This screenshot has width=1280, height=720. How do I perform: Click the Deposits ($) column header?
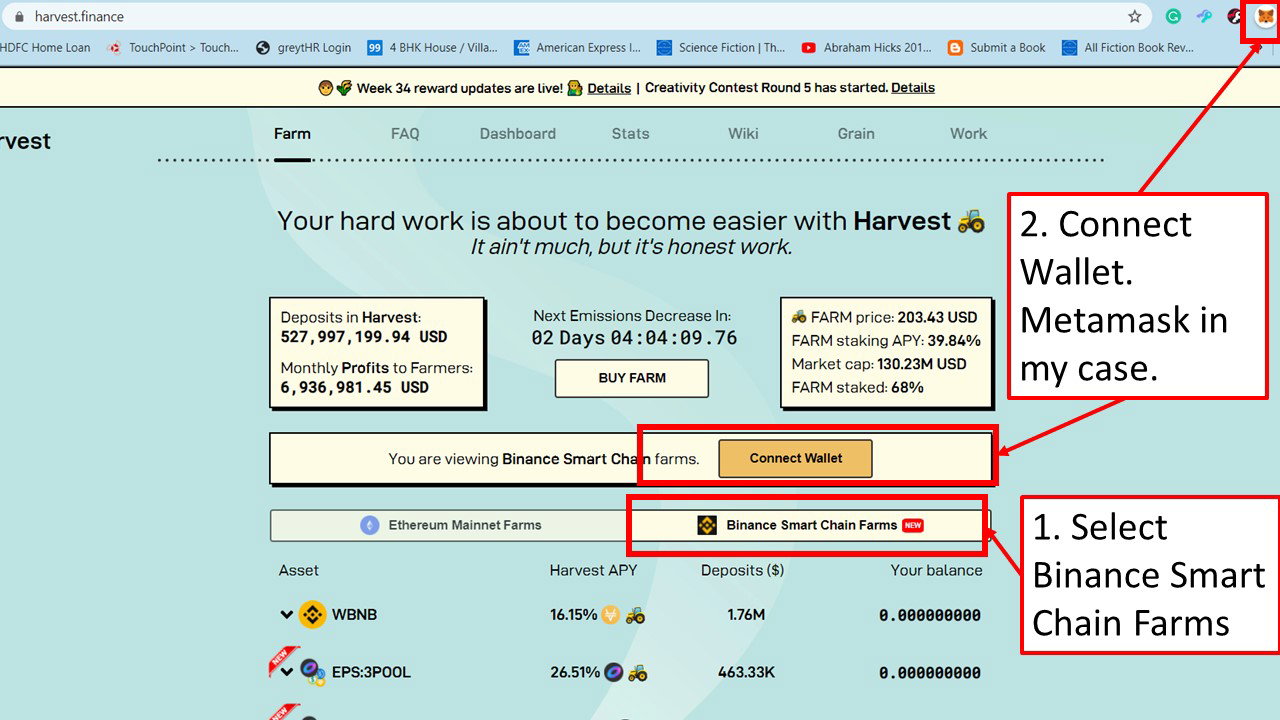[x=742, y=571]
